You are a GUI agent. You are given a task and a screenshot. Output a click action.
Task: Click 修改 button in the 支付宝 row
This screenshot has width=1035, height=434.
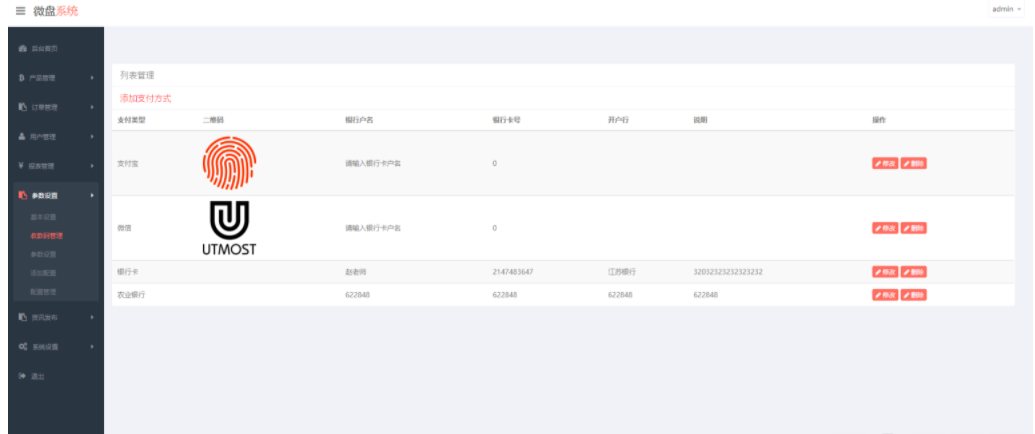point(885,164)
